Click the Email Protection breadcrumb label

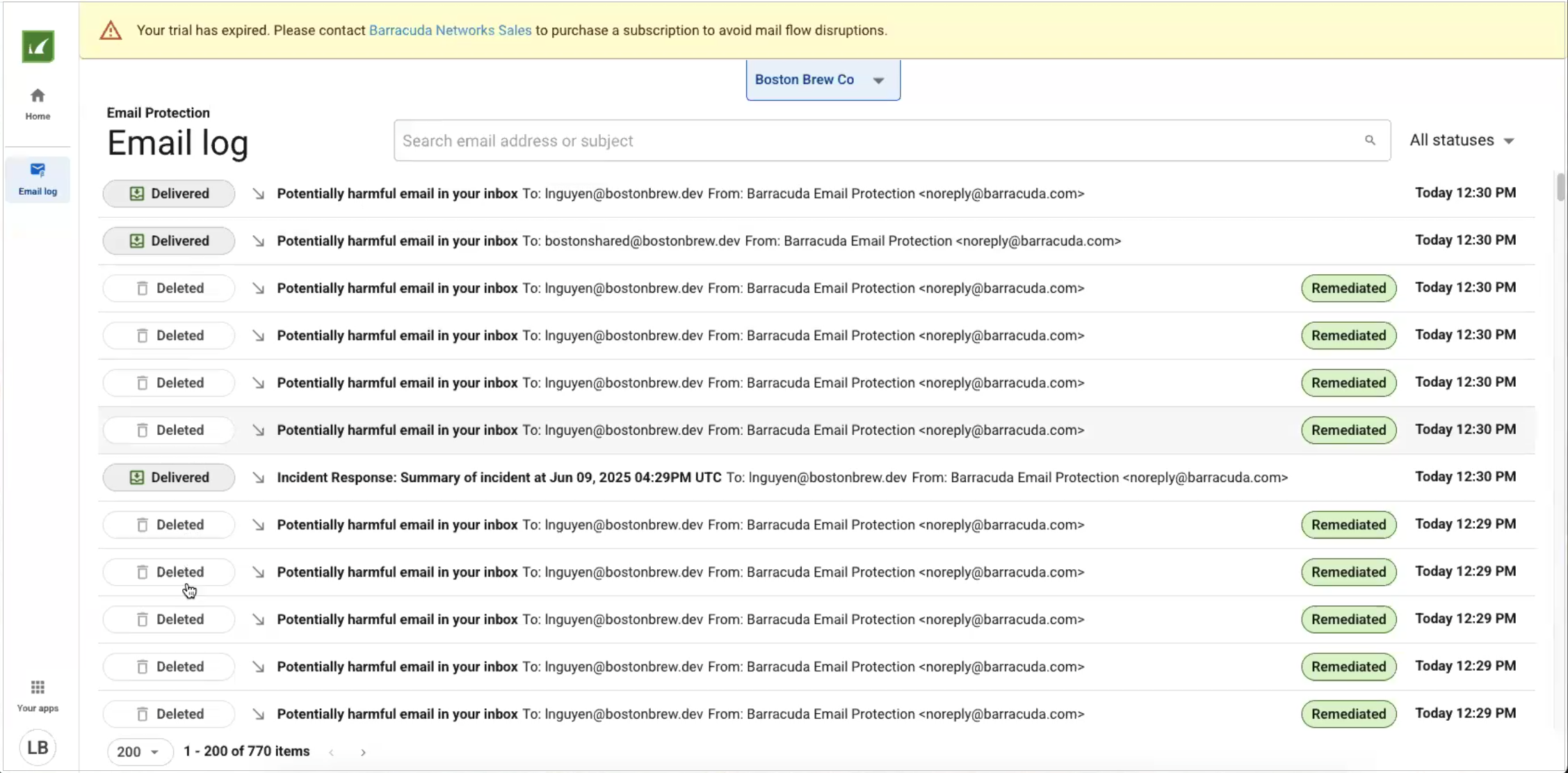pos(158,113)
